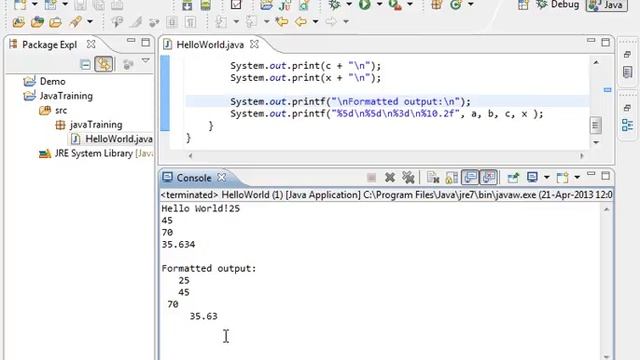Image resolution: width=640 pixels, height=360 pixels.
Task: Switch to the Debug perspective
Action: coord(558,5)
